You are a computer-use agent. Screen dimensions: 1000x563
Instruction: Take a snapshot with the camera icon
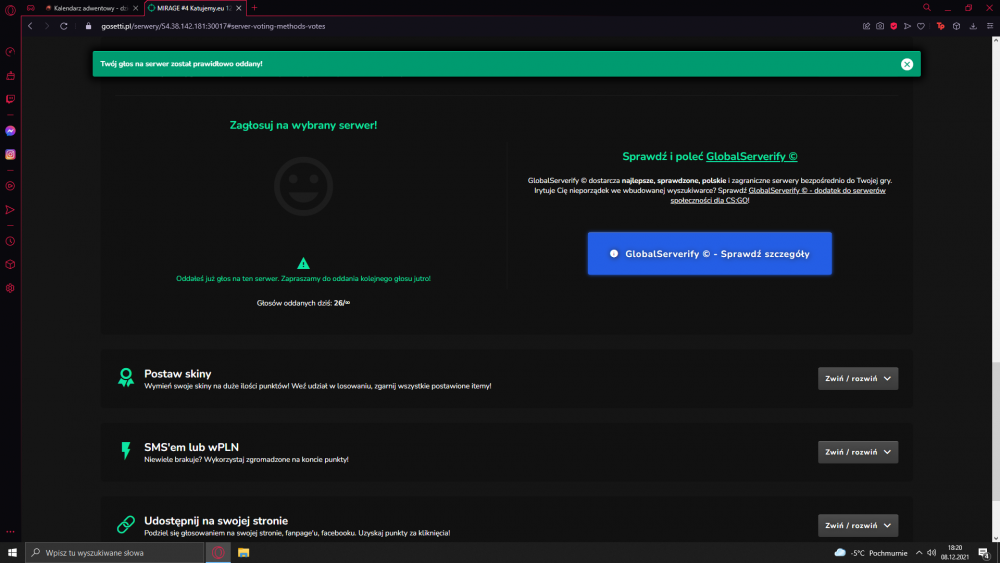coord(880,26)
